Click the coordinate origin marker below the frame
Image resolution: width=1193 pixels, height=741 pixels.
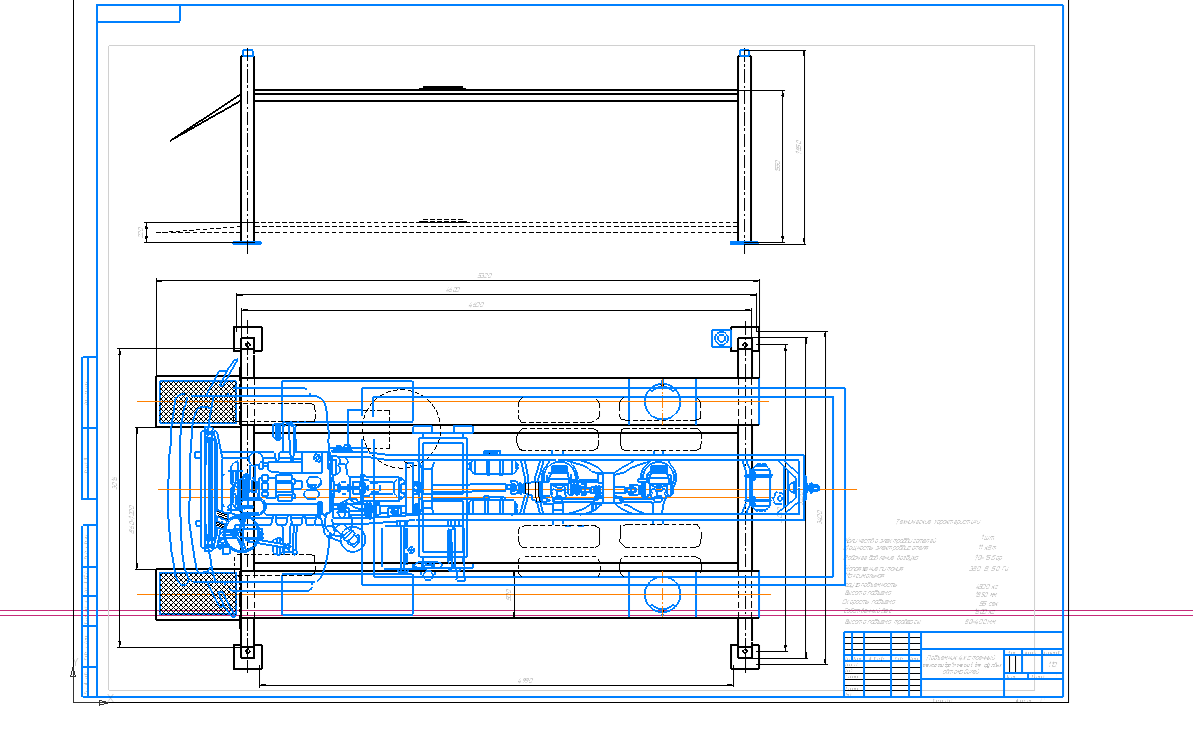click(x=103, y=702)
